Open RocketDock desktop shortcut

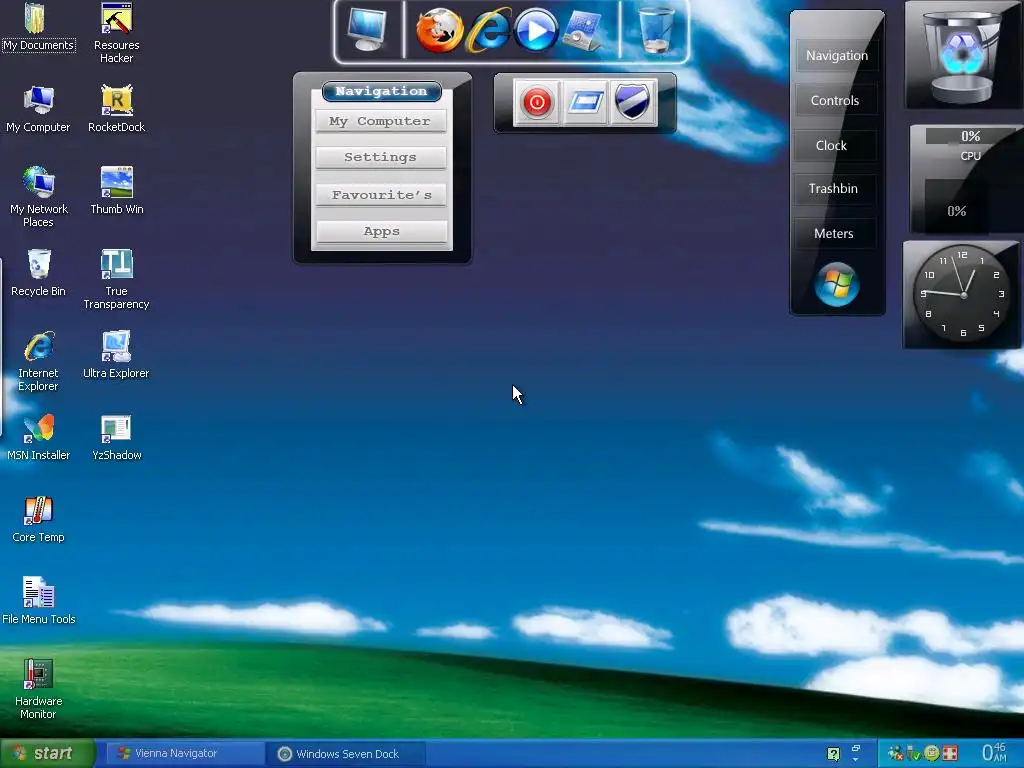point(116,109)
